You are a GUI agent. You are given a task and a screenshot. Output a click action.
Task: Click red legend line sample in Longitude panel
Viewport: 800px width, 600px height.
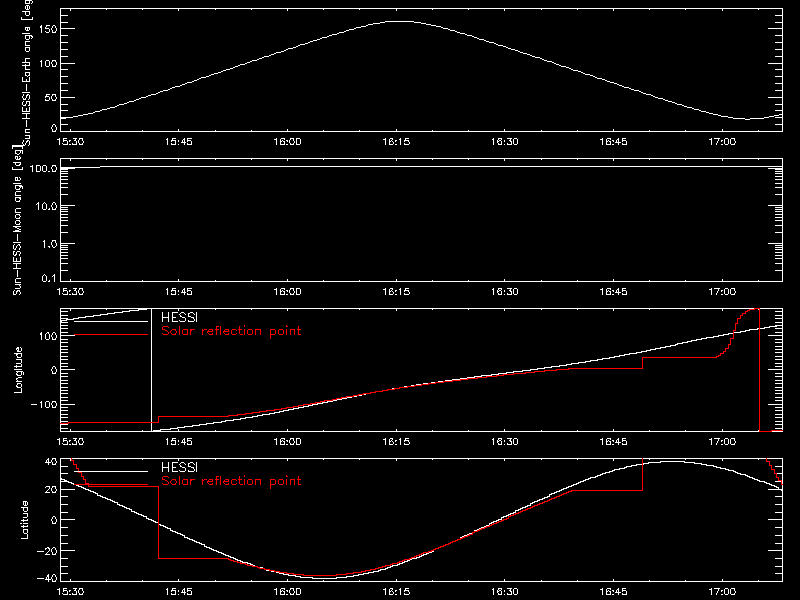pos(111,335)
